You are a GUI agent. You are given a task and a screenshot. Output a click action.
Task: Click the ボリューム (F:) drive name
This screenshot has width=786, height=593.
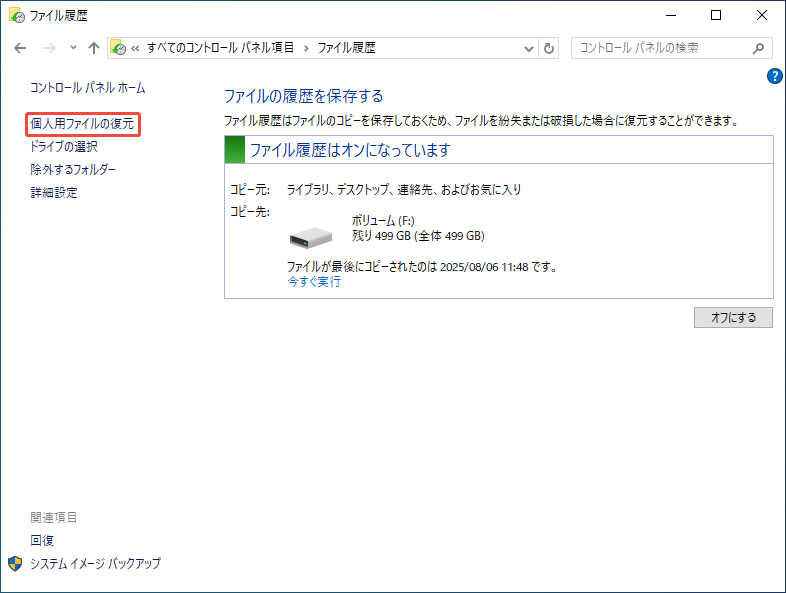click(383, 221)
